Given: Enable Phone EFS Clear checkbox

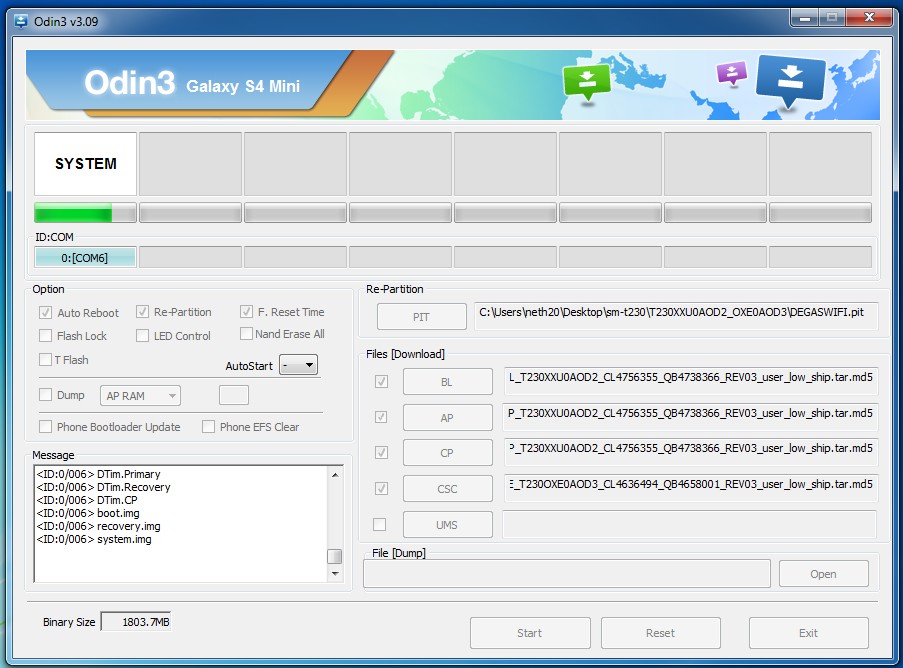Looking at the screenshot, I should [208, 427].
